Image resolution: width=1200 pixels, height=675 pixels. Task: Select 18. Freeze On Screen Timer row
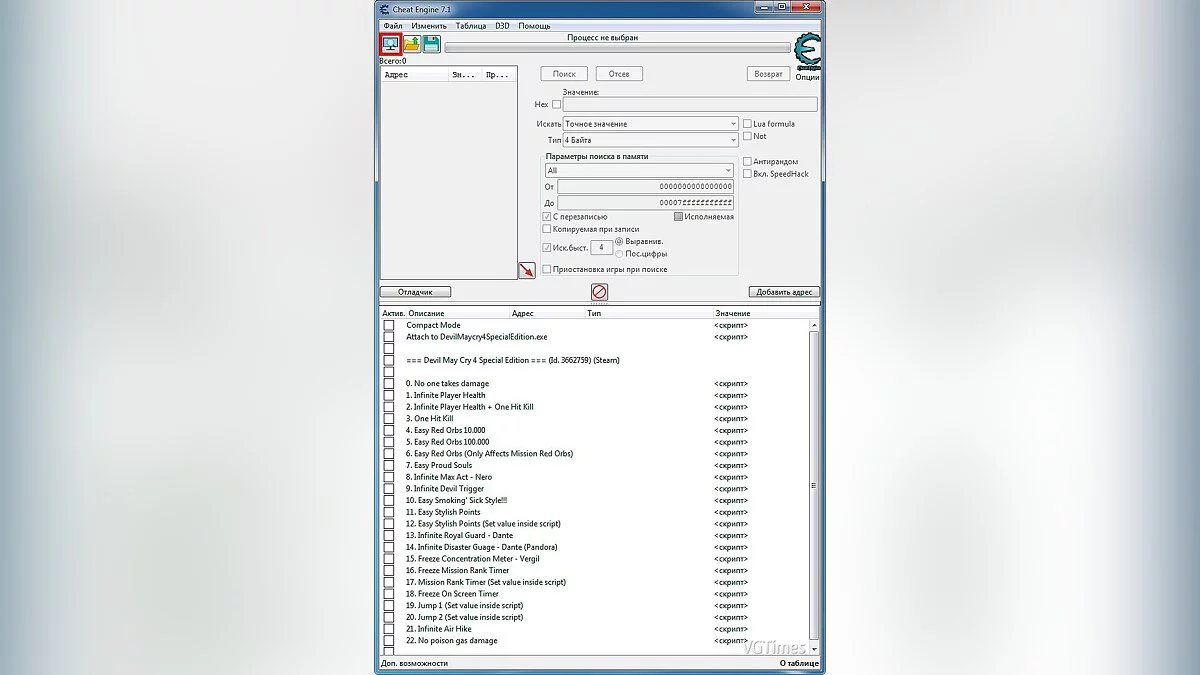595,594
